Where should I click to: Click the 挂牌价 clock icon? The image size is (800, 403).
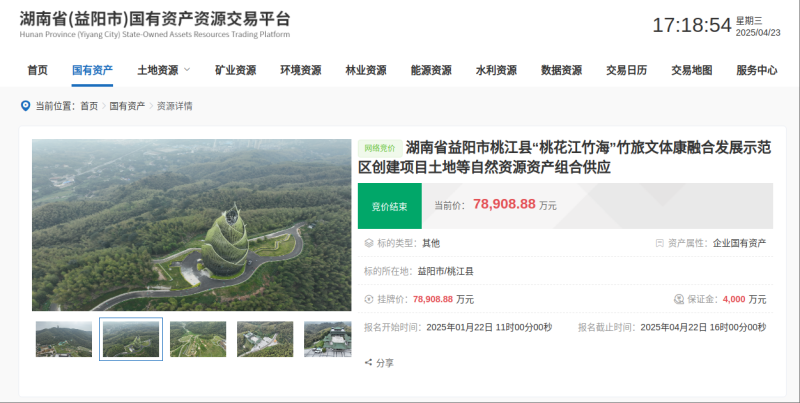click(x=369, y=299)
